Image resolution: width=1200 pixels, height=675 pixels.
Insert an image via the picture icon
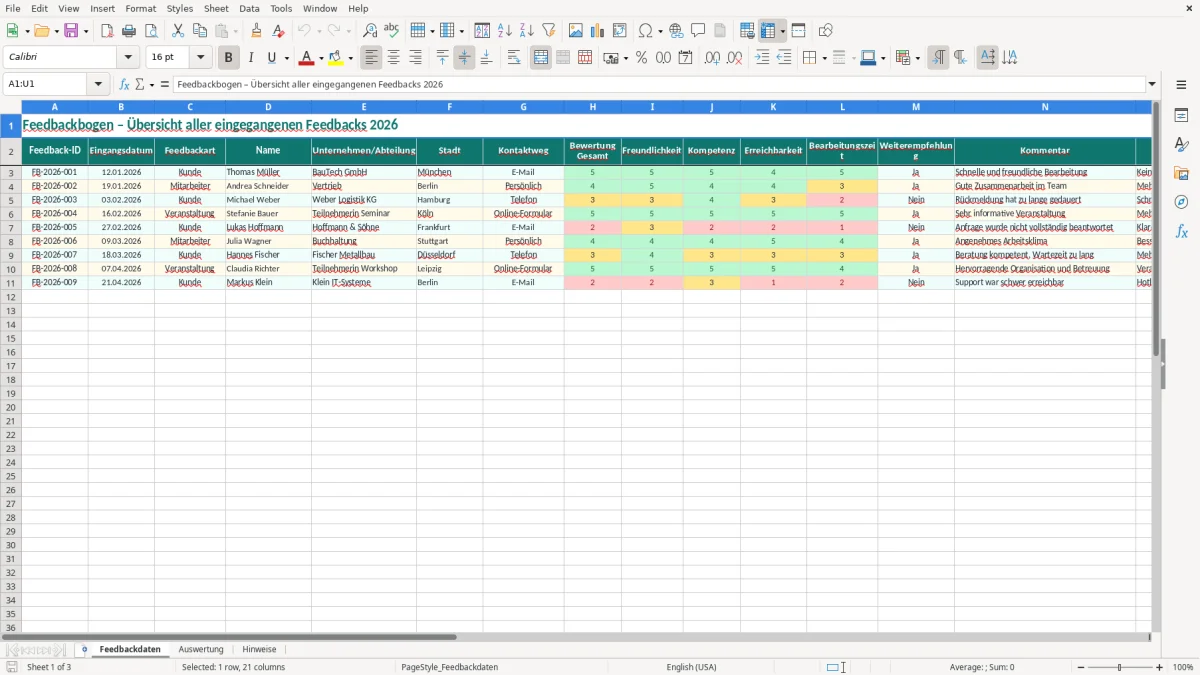[x=576, y=31]
